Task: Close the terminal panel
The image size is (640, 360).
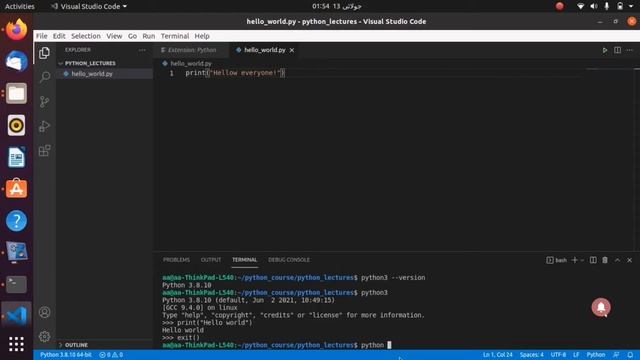Action: coord(629,260)
